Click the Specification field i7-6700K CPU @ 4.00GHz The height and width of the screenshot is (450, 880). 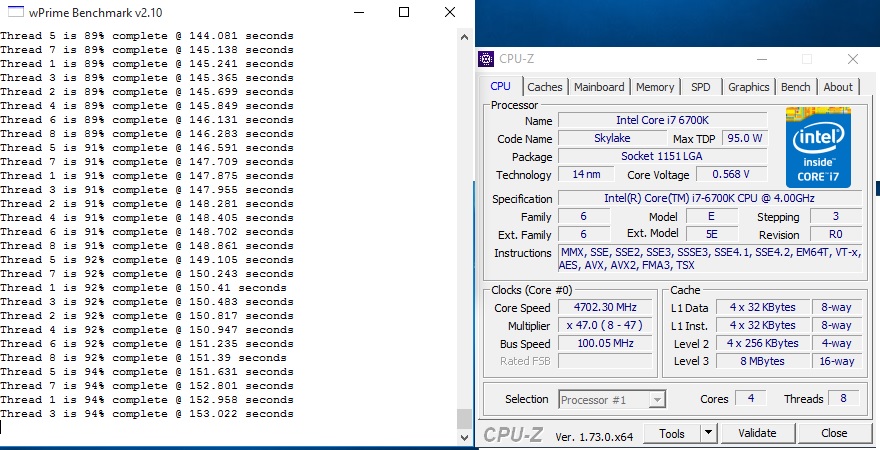coord(710,198)
